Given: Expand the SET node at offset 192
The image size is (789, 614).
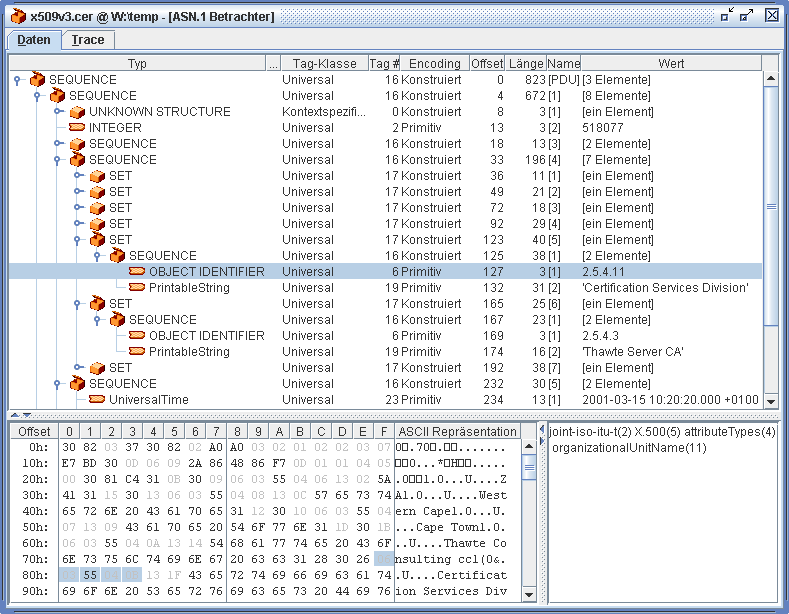Looking at the screenshot, I should [x=77, y=368].
